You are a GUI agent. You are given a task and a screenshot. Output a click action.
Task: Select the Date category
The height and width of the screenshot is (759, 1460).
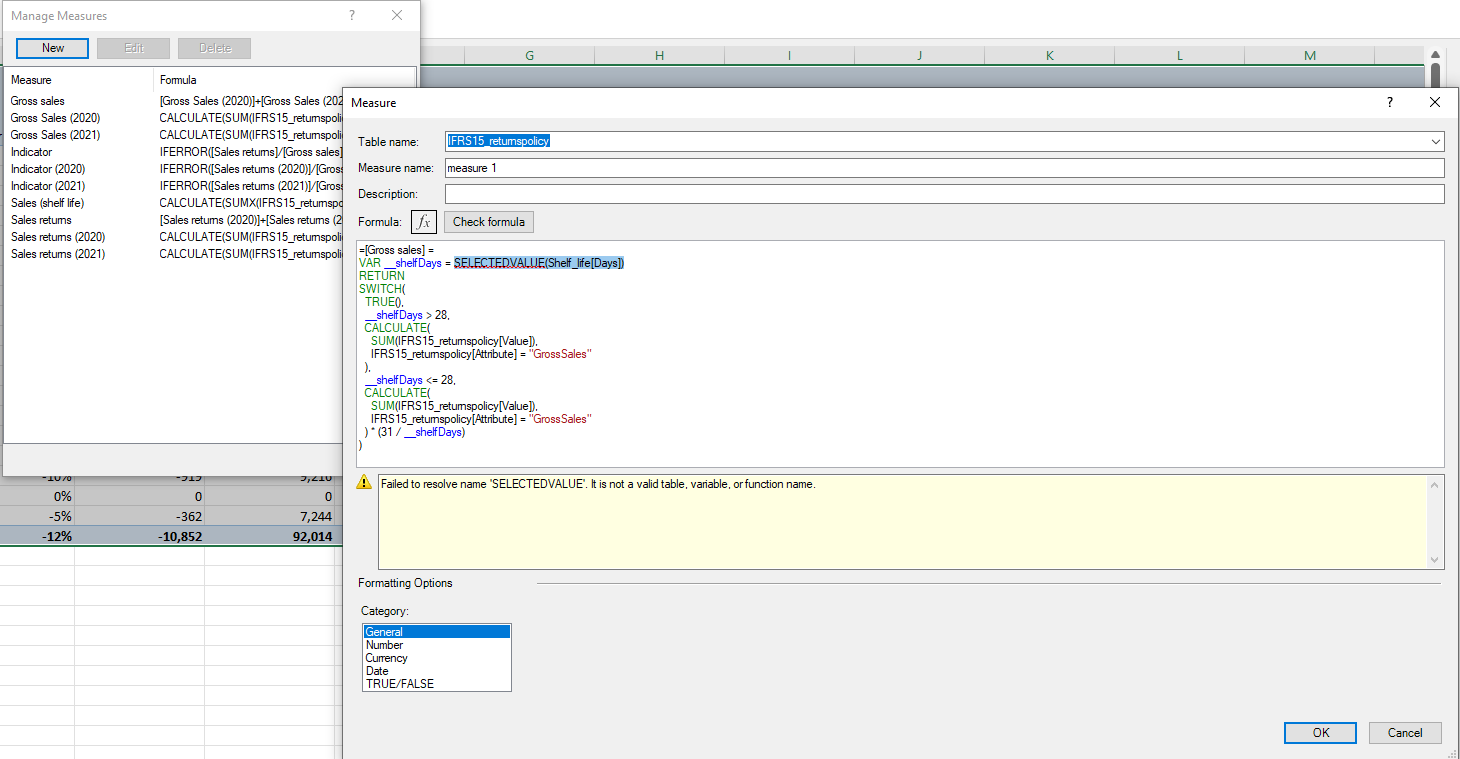click(x=437, y=671)
